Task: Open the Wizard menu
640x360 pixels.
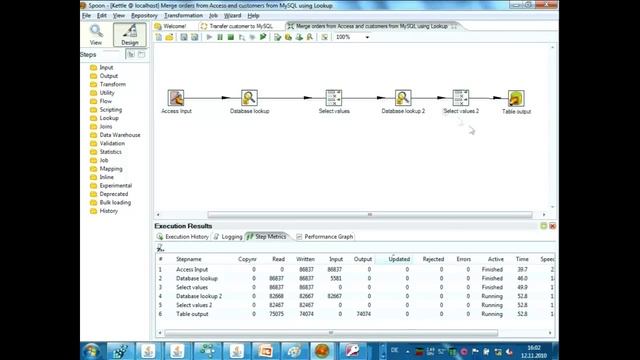Action: click(x=232, y=16)
